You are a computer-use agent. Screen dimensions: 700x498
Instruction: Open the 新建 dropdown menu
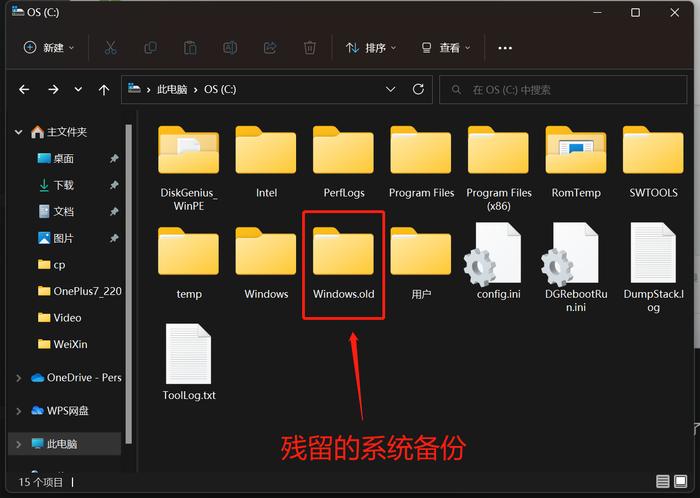(49, 48)
